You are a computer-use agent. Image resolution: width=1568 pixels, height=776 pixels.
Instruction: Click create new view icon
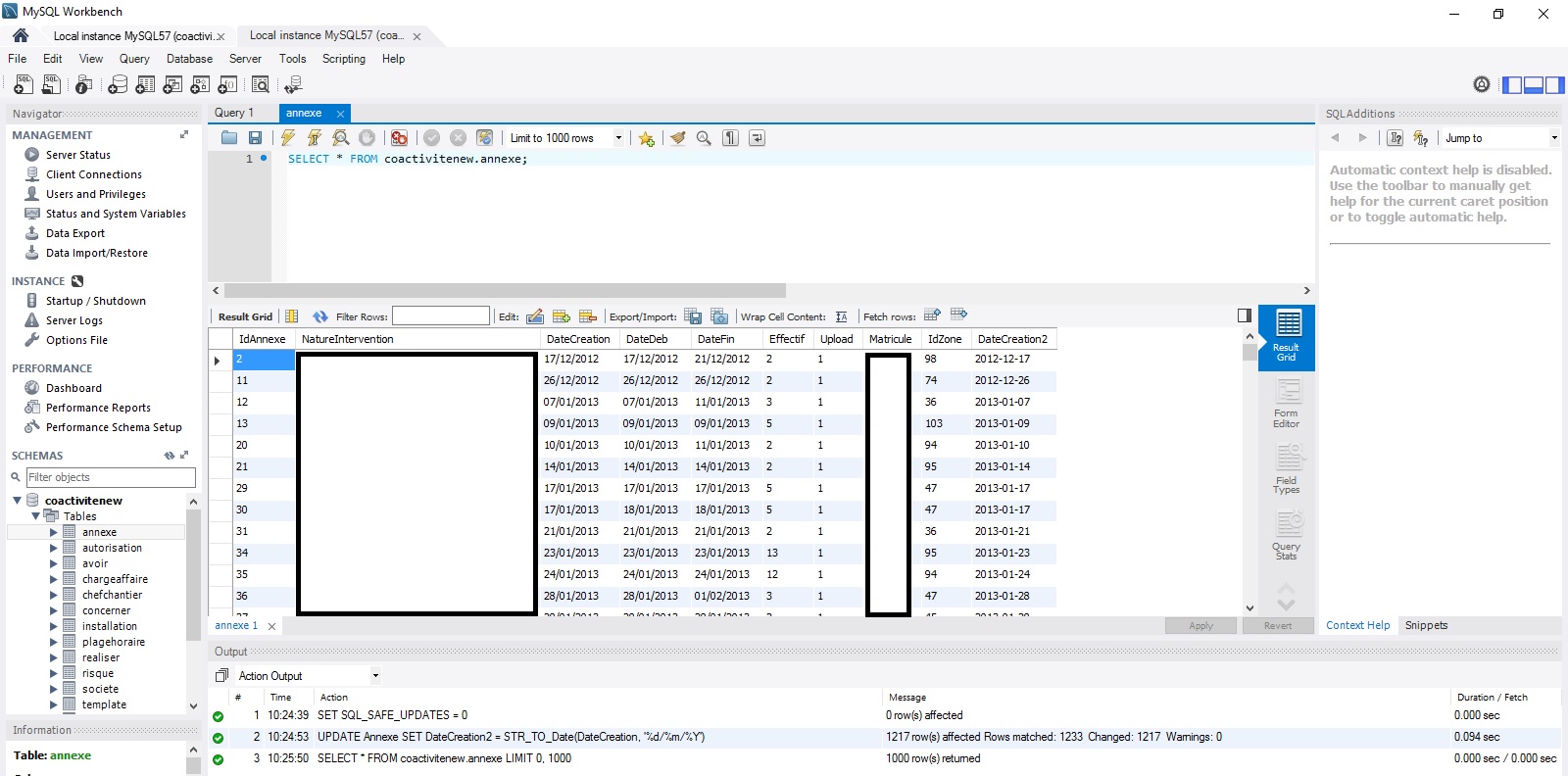pos(172,85)
